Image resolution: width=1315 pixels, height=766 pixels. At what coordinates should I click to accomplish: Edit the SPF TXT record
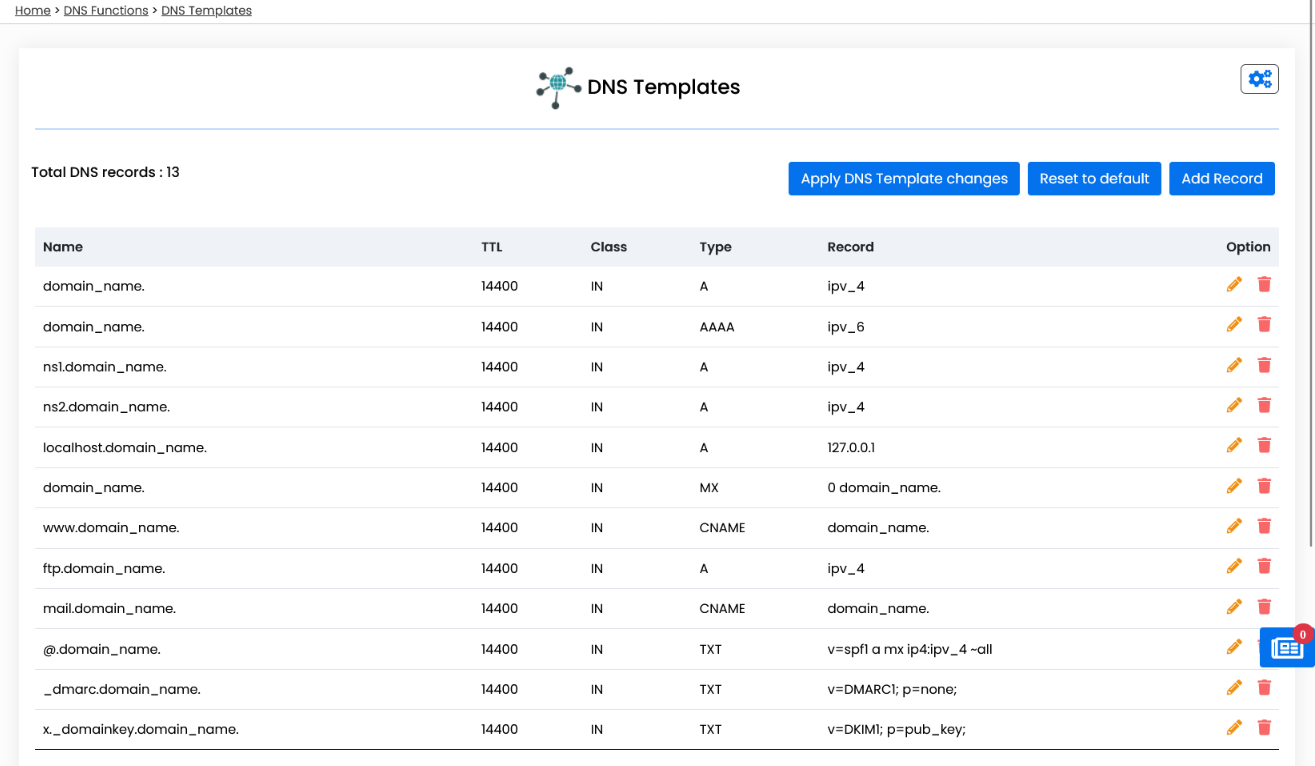pyautogui.click(x=1234, y=647)
